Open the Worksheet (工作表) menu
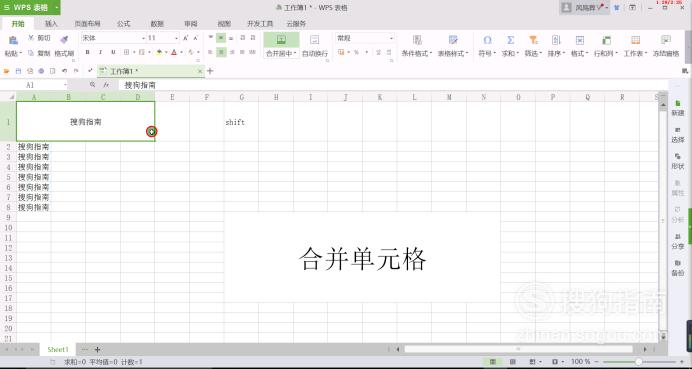Image resolution: width=692 pixels, height=369 pixels. point(636,46)
